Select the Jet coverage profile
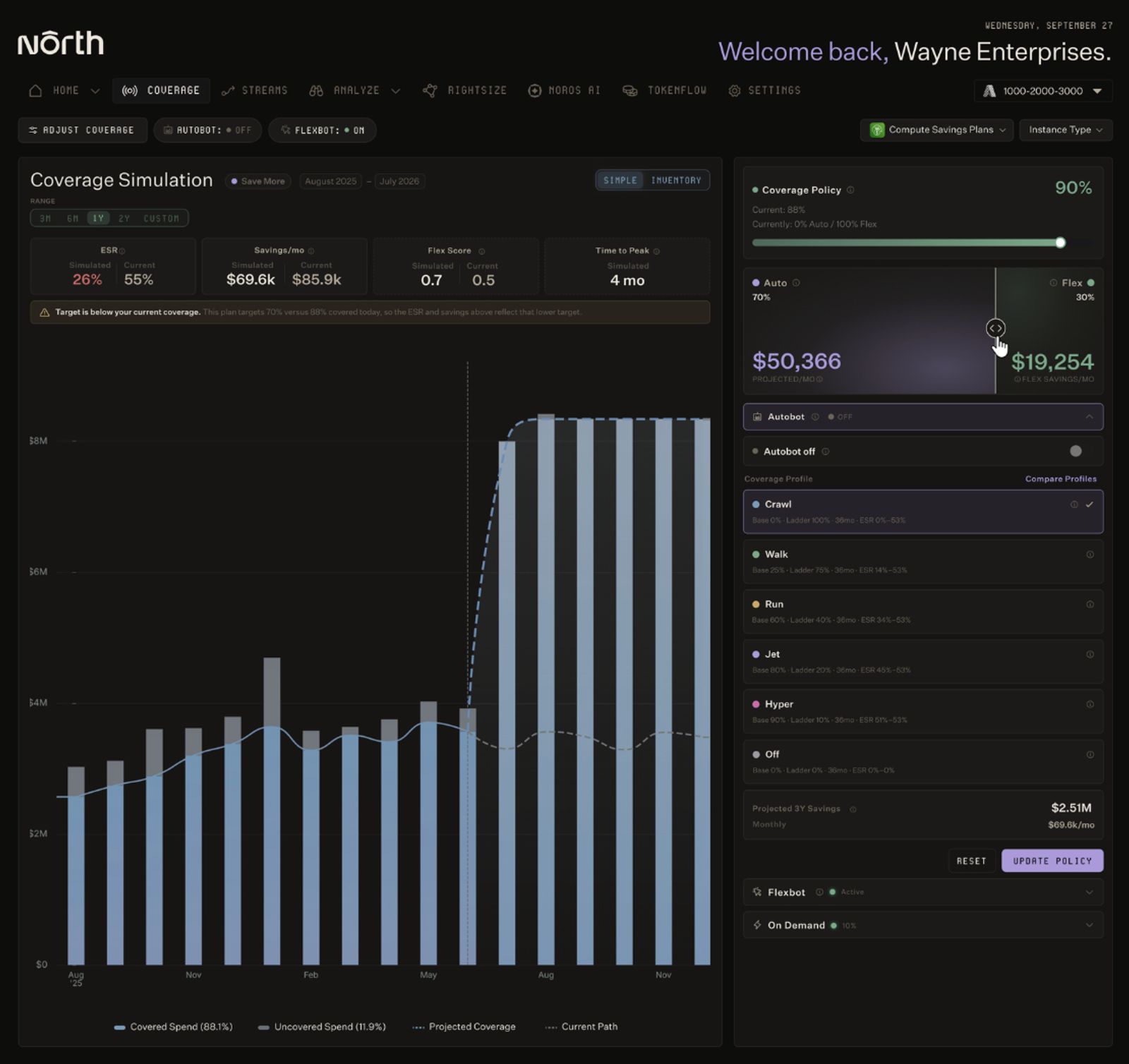This screenshot has width=1129, height=1064. coord(923,662)
